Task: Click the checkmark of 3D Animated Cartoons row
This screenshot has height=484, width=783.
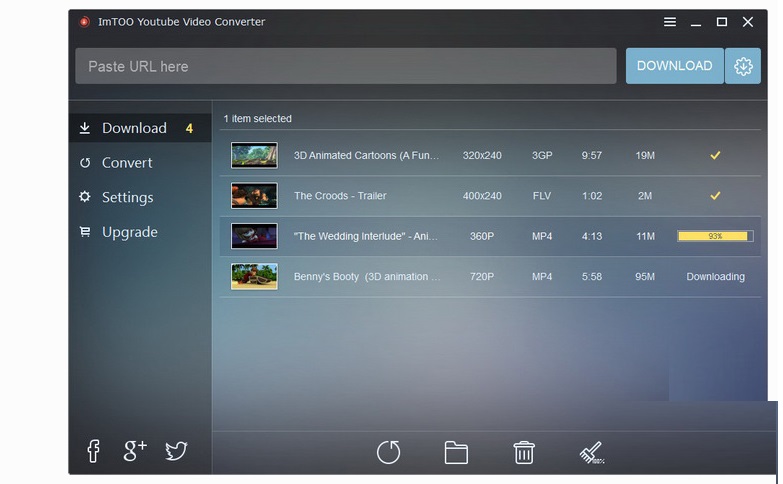Action: point(715,155)
